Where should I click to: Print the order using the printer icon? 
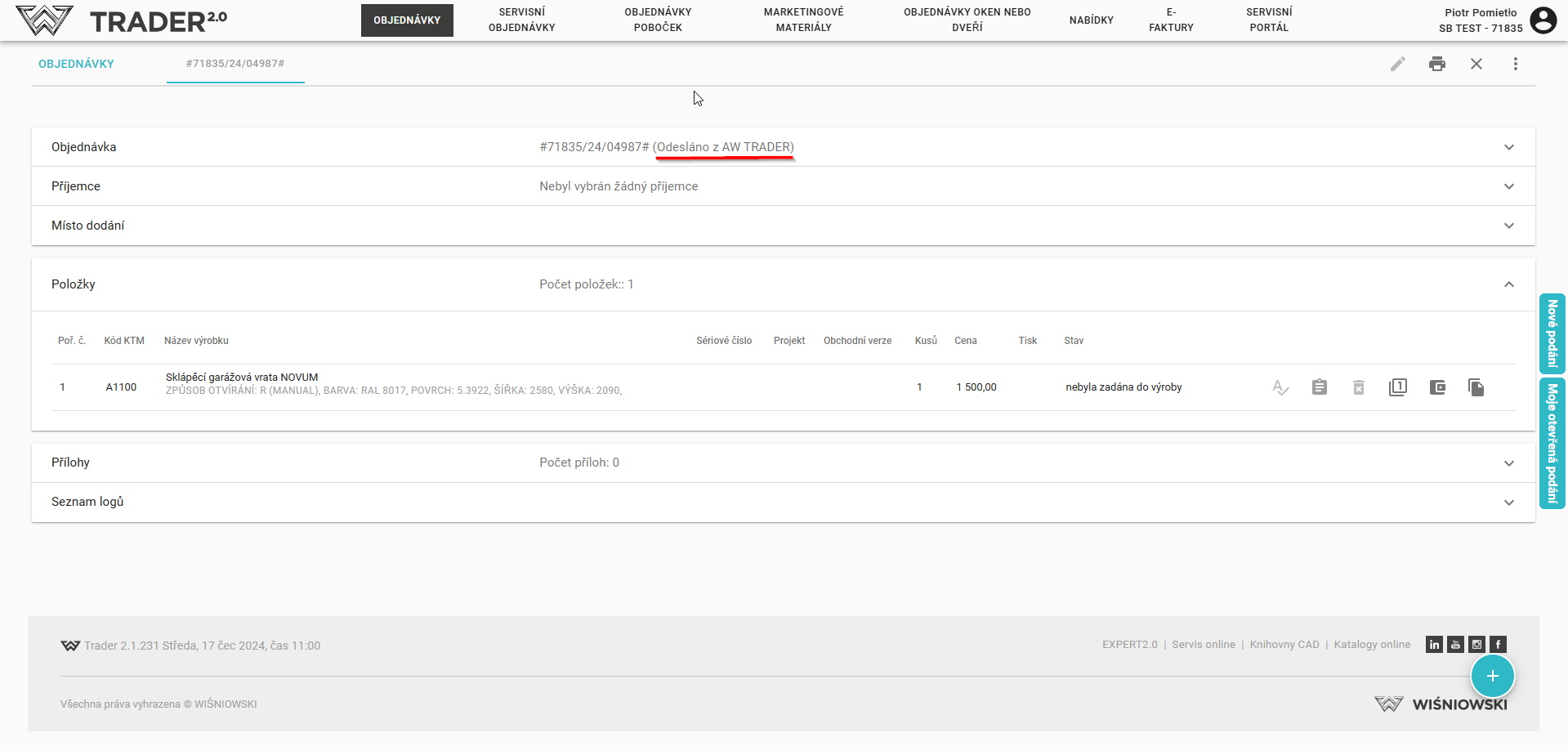(1436, 64)
